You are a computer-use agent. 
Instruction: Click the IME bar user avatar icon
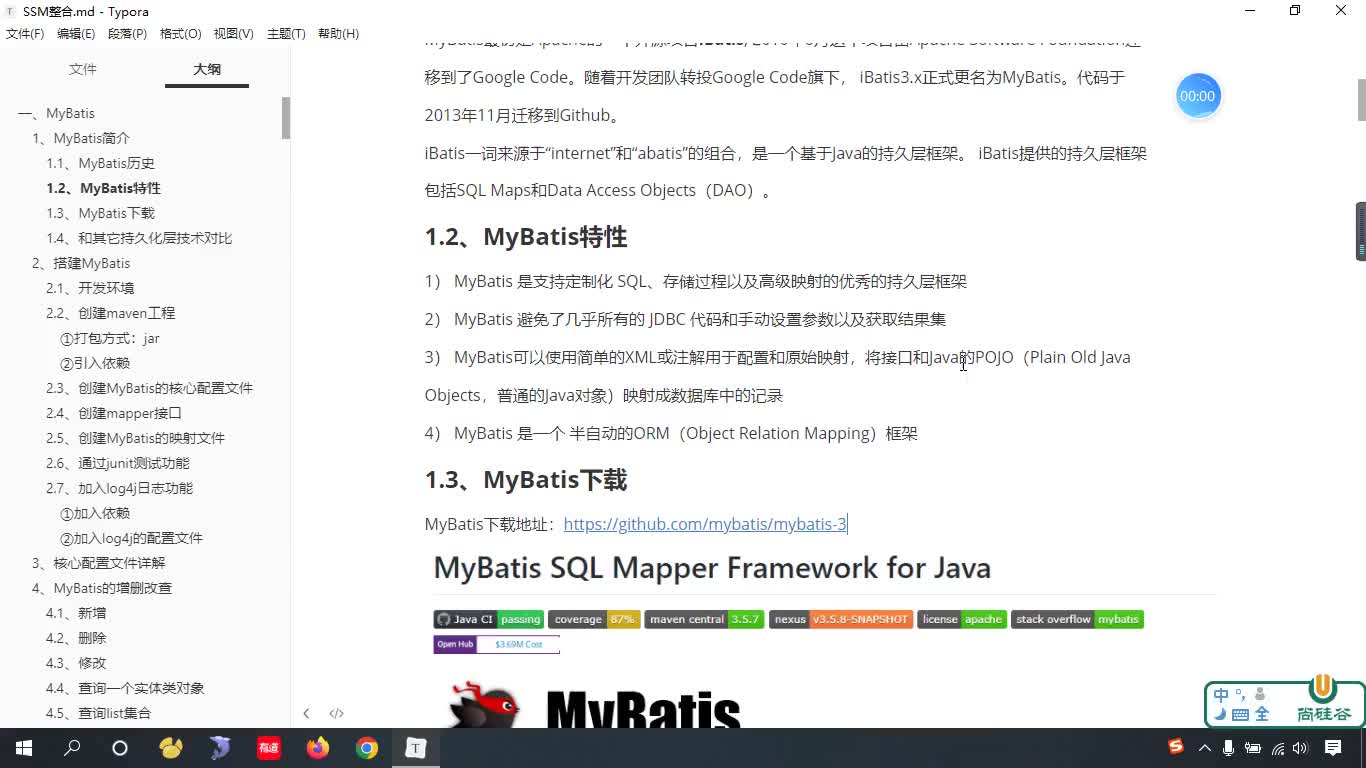pyautogui.click(x=1260, y=694)
